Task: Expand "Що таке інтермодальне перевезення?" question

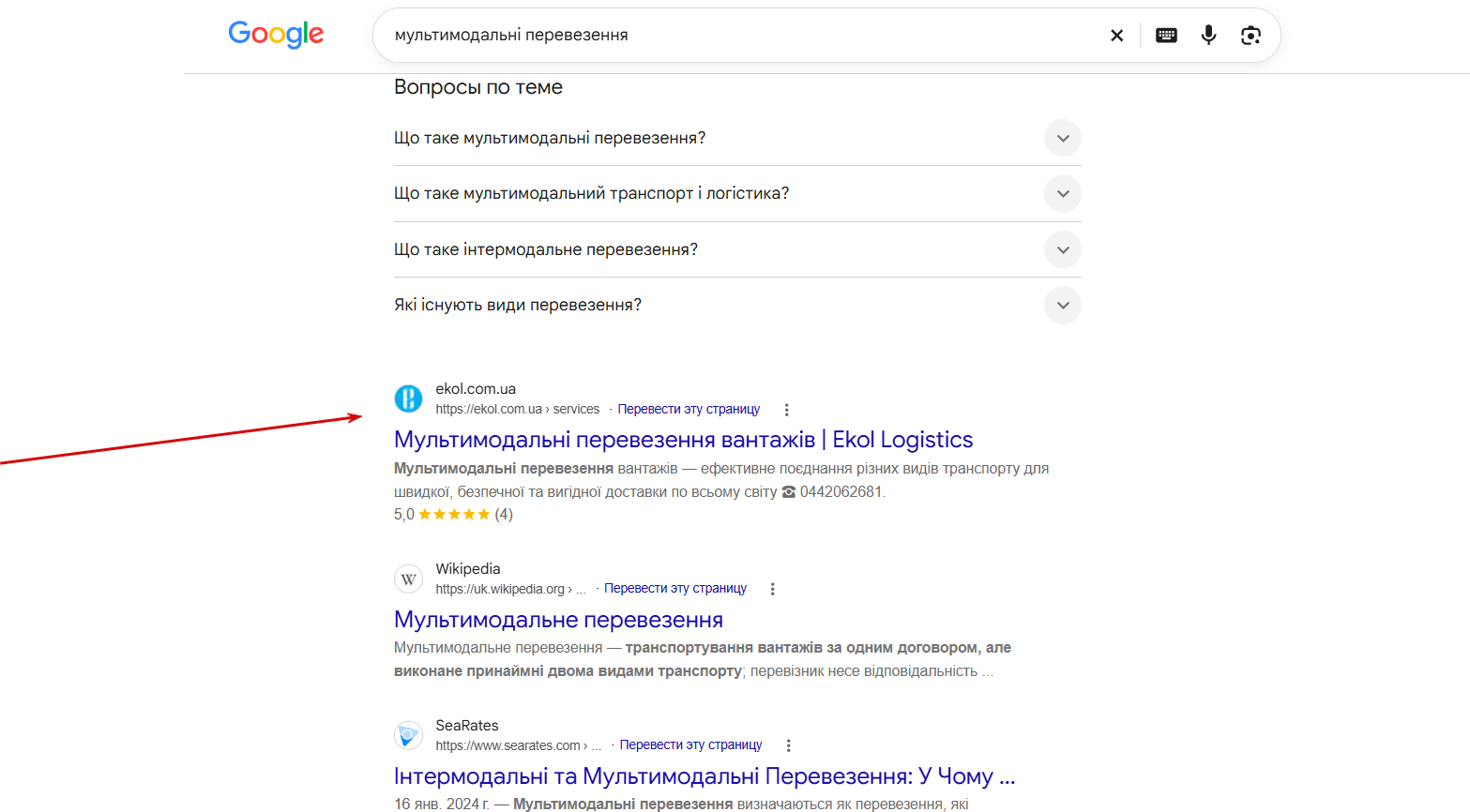Action: tap(737, 249)
